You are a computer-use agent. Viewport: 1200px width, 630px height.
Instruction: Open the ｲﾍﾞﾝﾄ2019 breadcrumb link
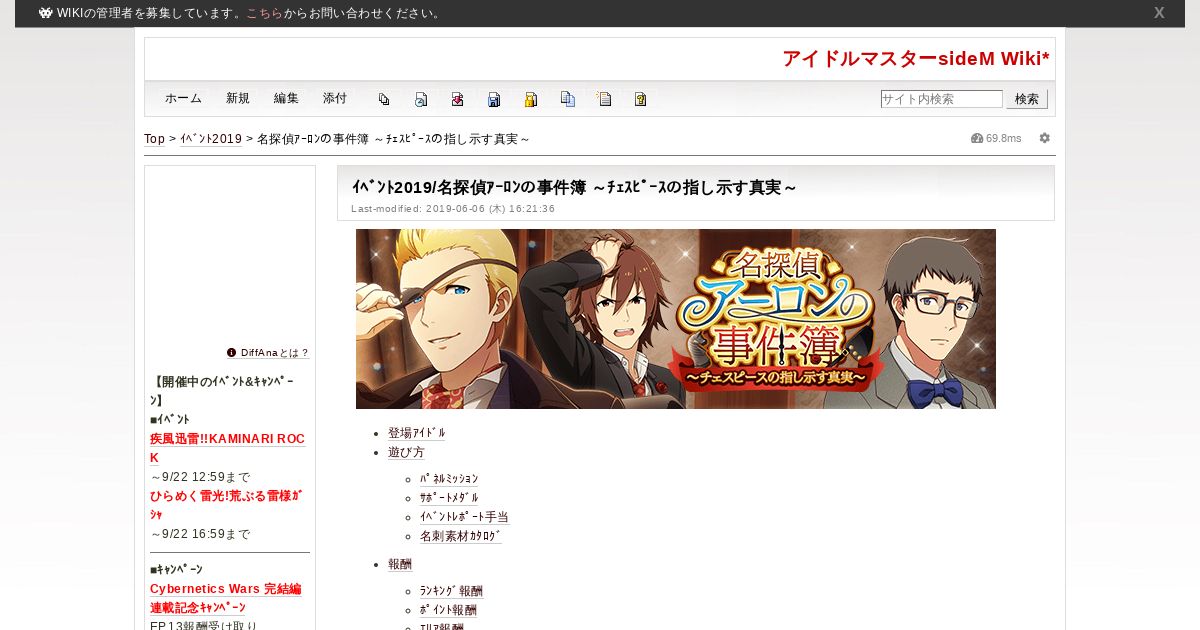pyautogui.click(x=211, y=139)
